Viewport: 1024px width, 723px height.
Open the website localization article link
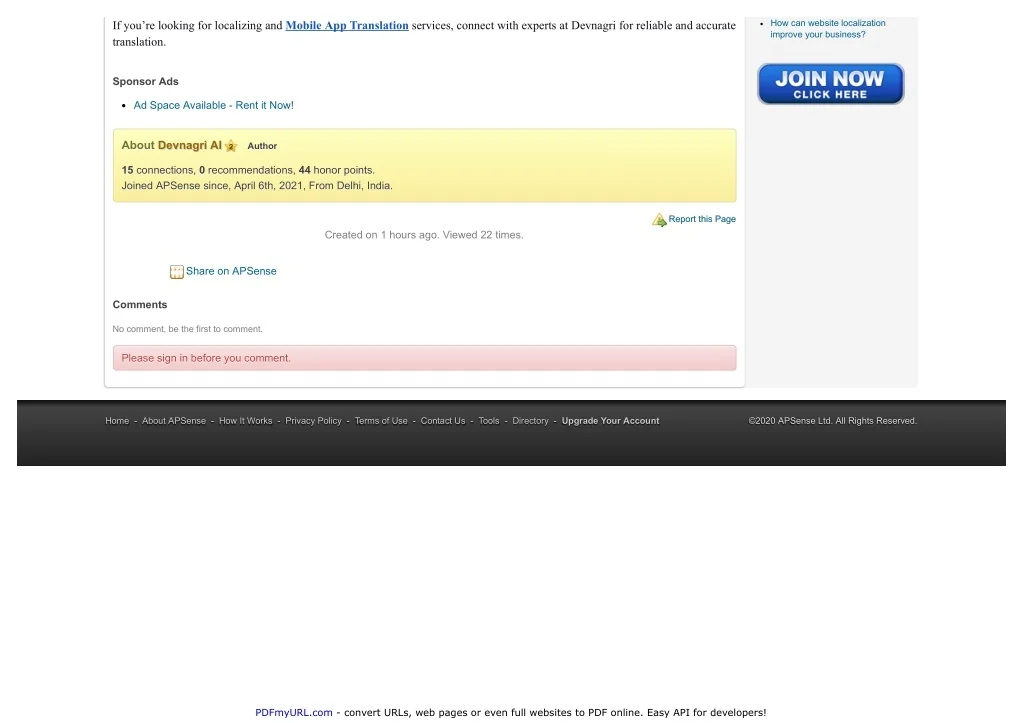pos(827,29)
